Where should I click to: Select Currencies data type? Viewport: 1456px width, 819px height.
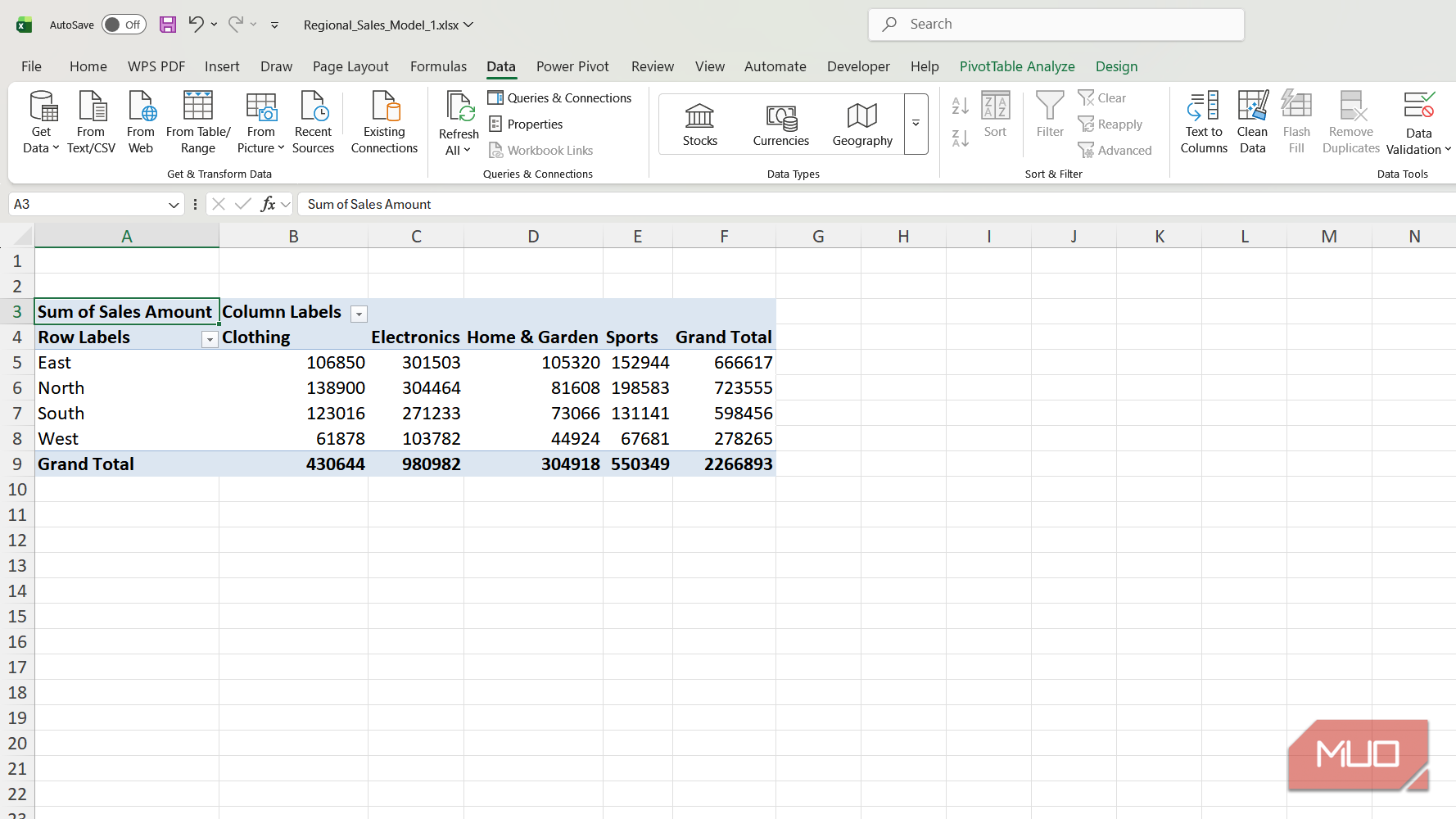pos(781,124)
